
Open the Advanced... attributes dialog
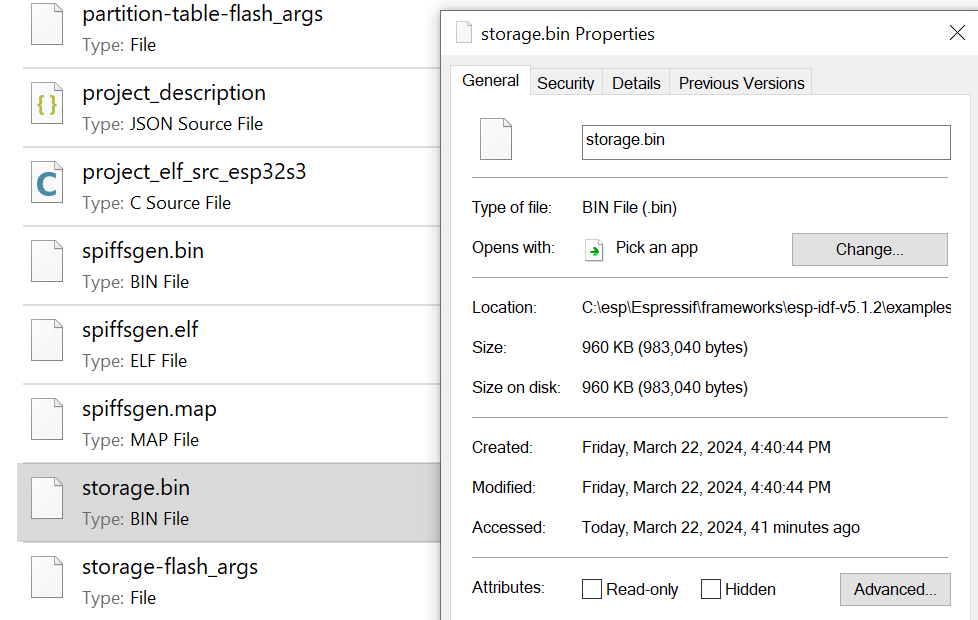[894, 589]
